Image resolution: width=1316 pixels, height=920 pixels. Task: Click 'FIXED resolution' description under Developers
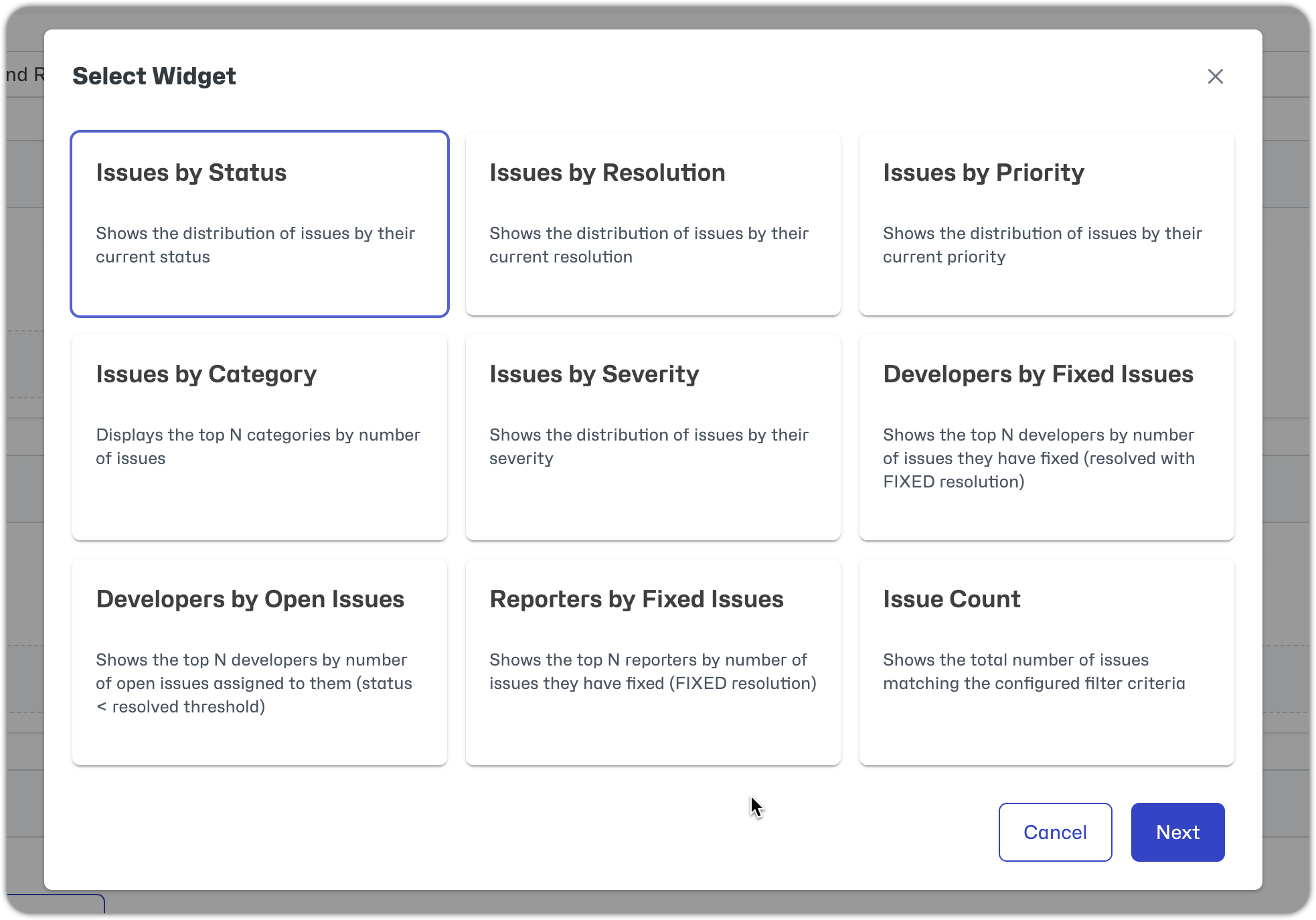click(953, 482)
